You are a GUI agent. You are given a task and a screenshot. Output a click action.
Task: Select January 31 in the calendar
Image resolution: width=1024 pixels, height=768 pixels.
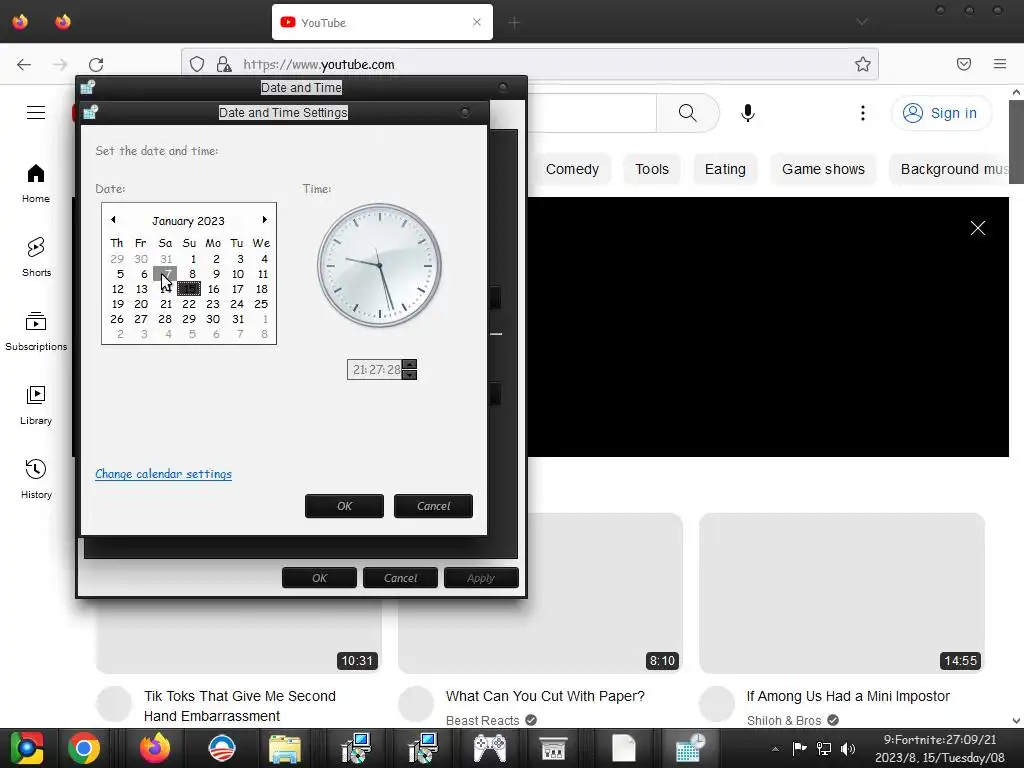(238, 319)
